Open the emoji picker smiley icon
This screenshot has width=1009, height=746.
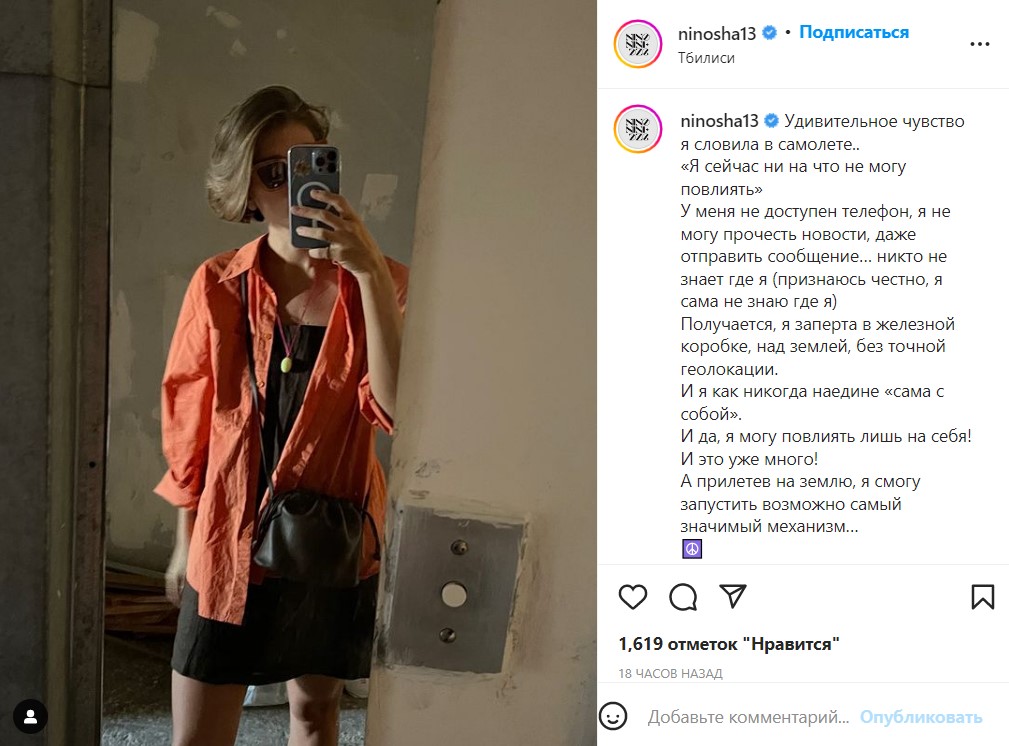(x=613, y=716)
